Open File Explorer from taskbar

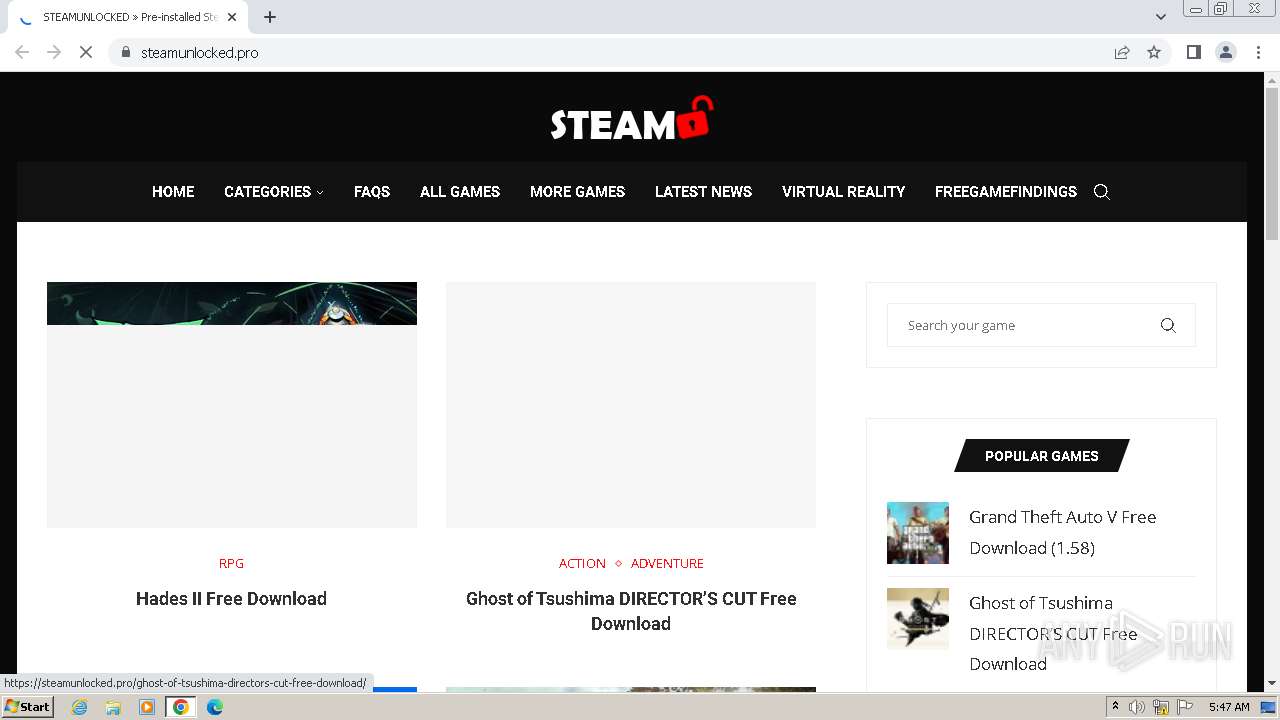[113, 707]
